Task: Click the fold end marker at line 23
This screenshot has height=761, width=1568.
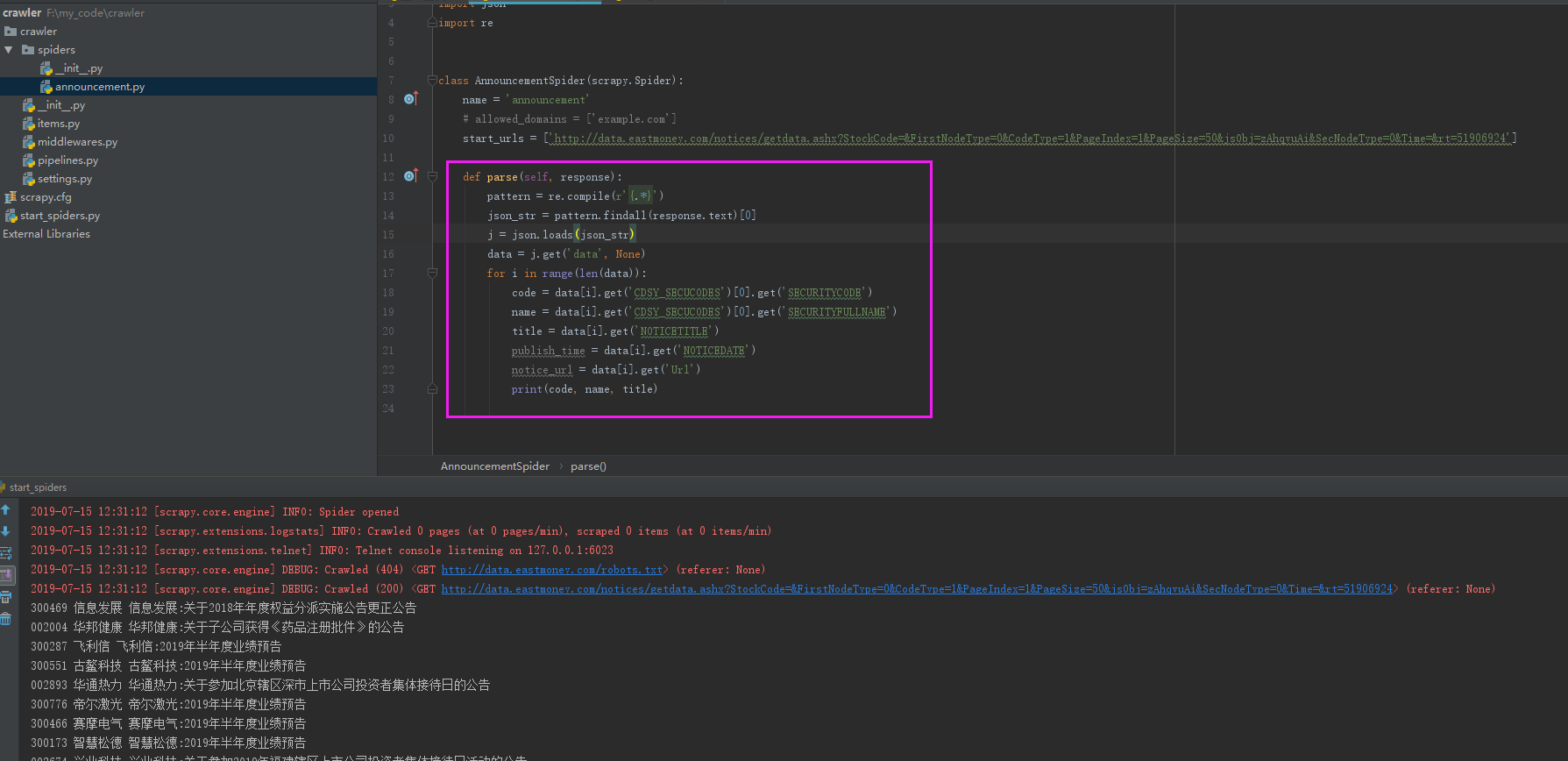Action: [432, 388]
